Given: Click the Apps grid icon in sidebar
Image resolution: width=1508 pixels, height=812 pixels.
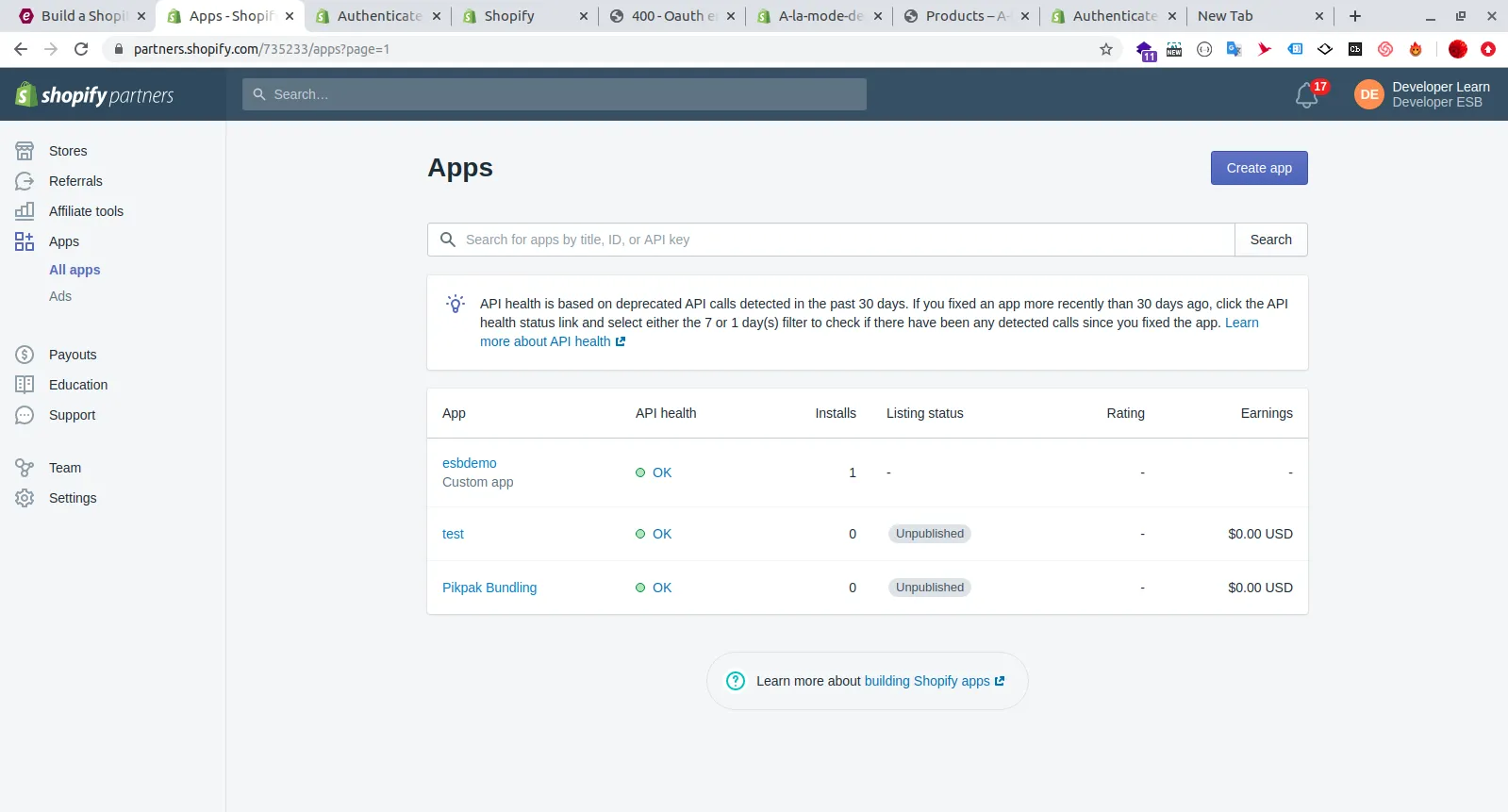Looking at the screenshot, I should tap(25, 241).
